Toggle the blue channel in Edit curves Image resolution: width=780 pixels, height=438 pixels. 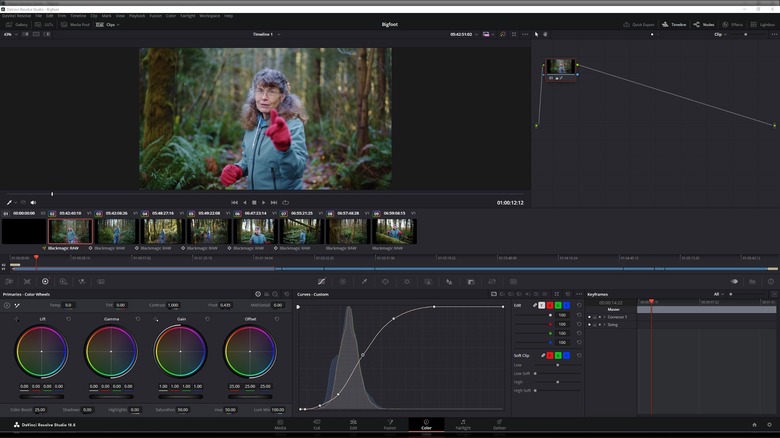567,305
